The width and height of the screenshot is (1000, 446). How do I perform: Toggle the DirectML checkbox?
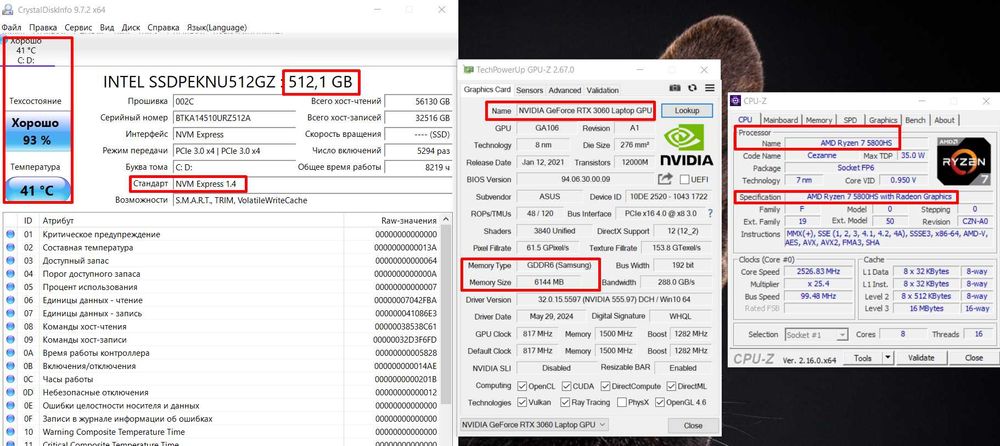pyautogui.click(x=672, y=386)
